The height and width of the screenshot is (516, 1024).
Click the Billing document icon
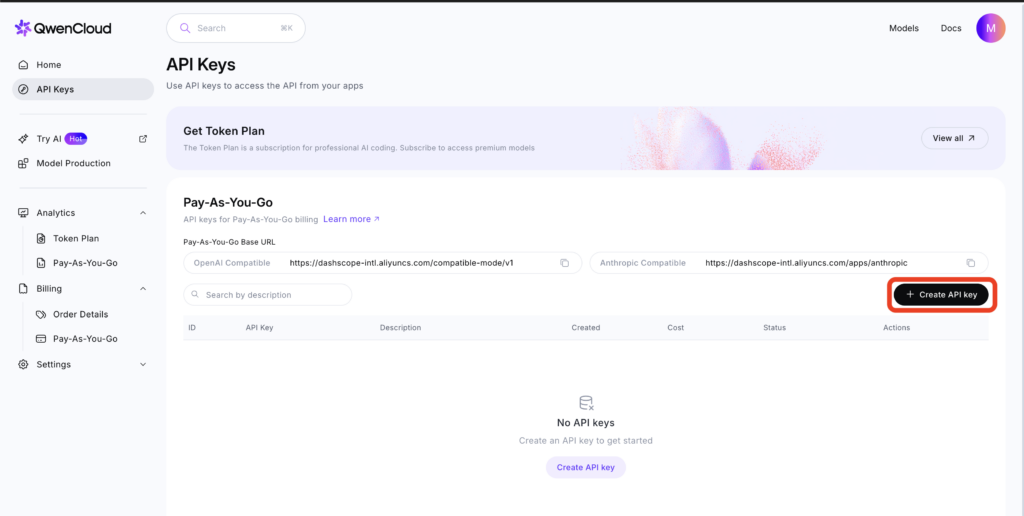click(24, 289)
